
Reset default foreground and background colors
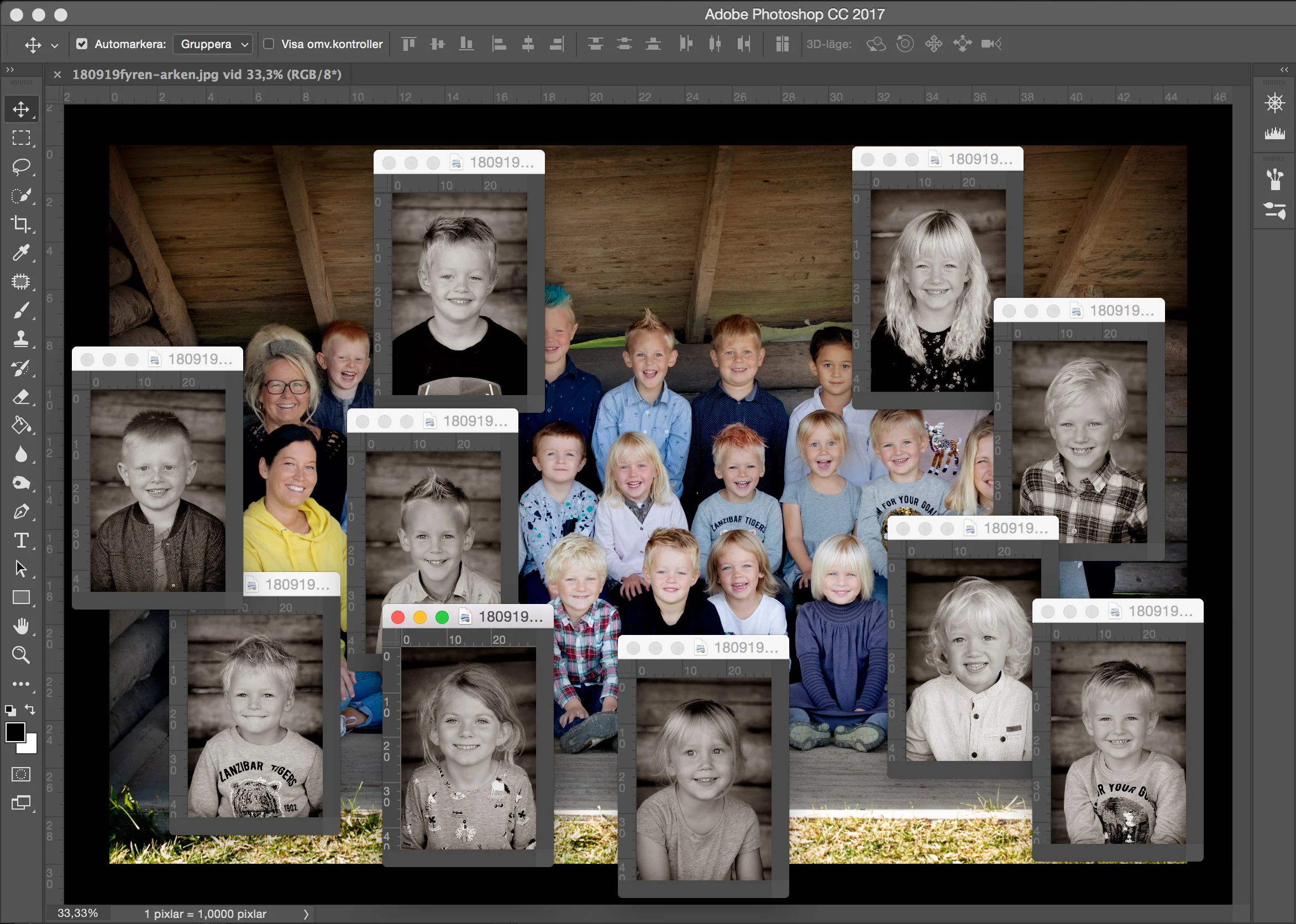11,710
